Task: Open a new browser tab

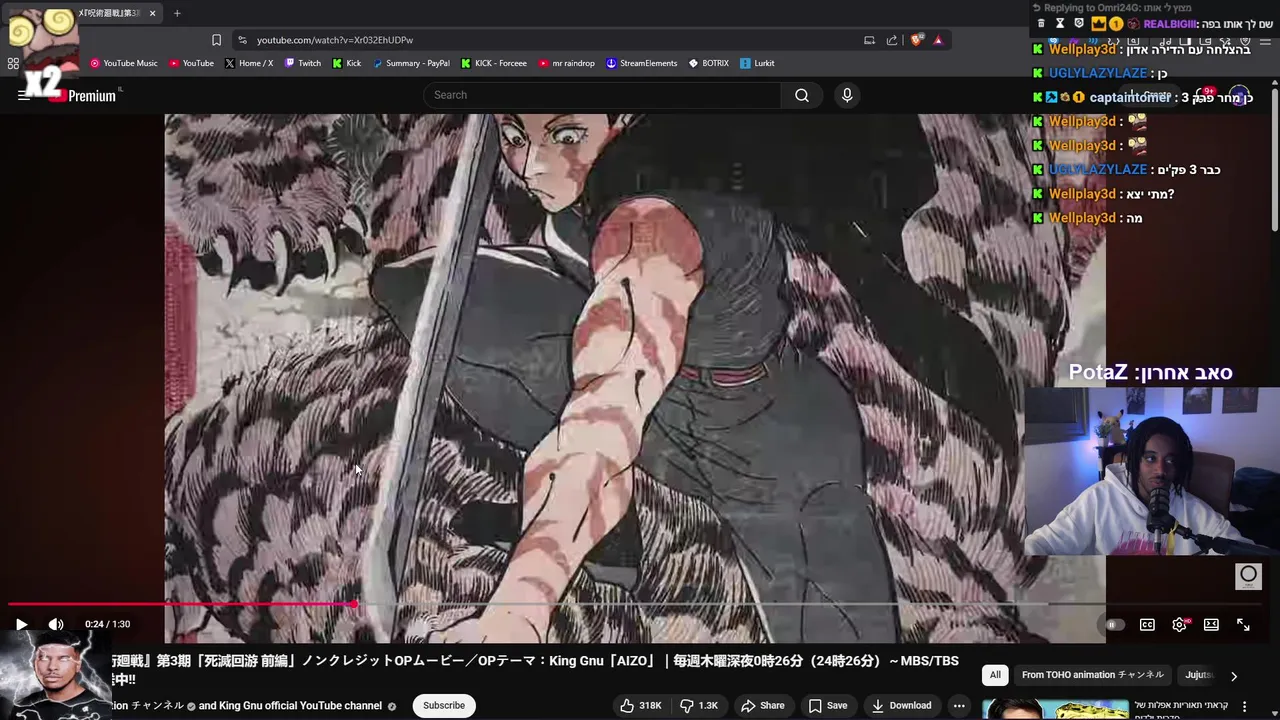Action: coord(177,13)
